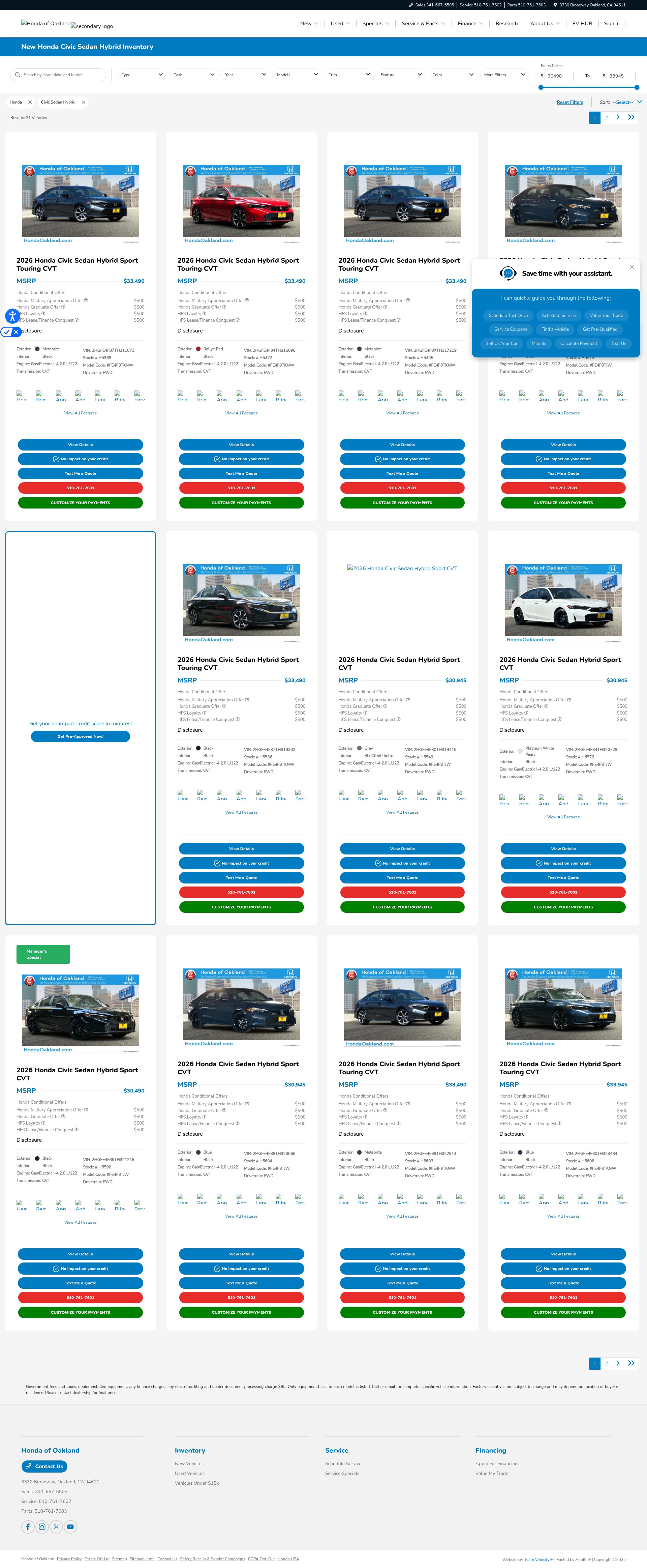
Task: Click the minimum sales price slider handle
Action: [541, 88]
